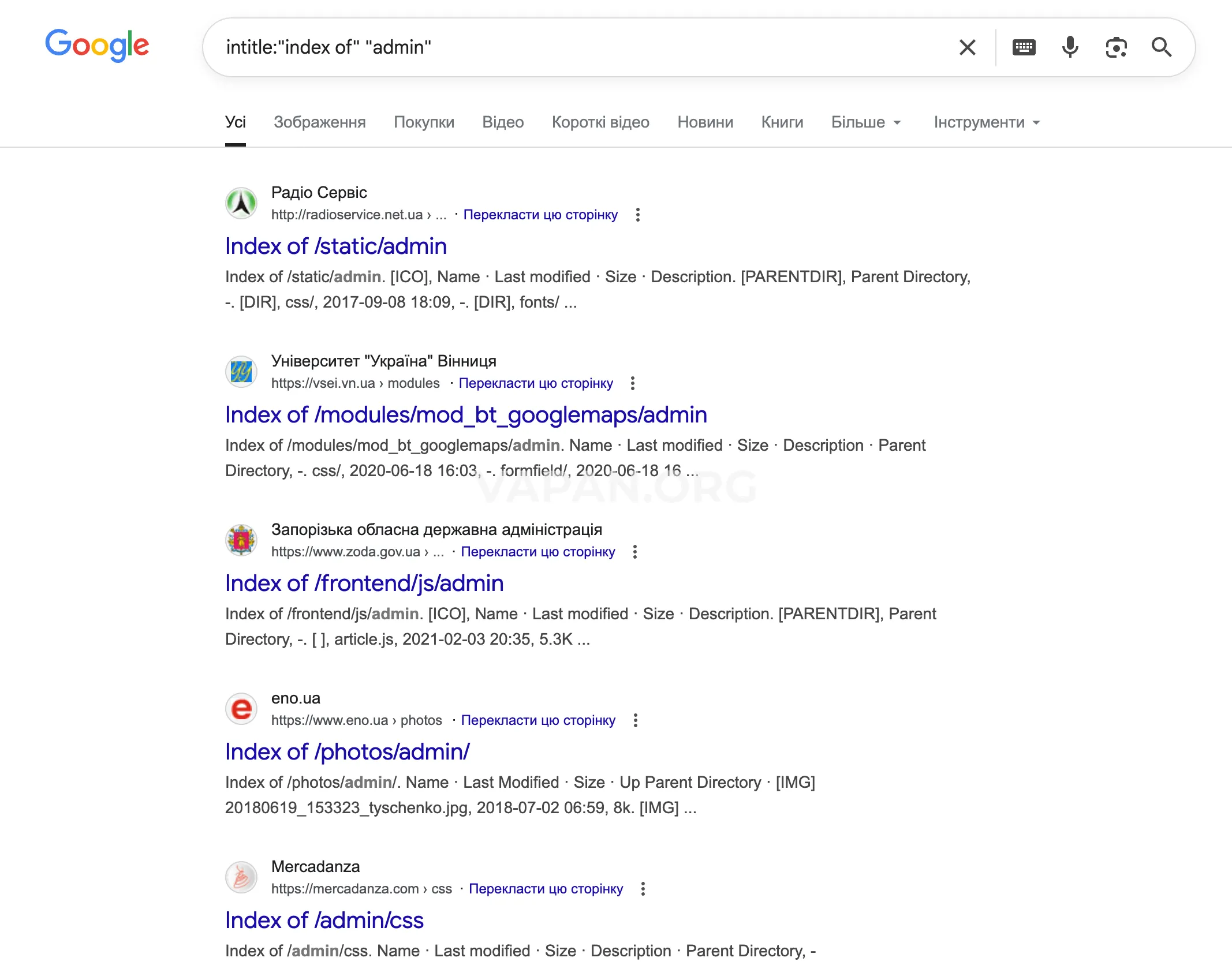Open three-dot menu for eno.ua result
This screenshot has height=980, width=1232.
pos(636,720)
